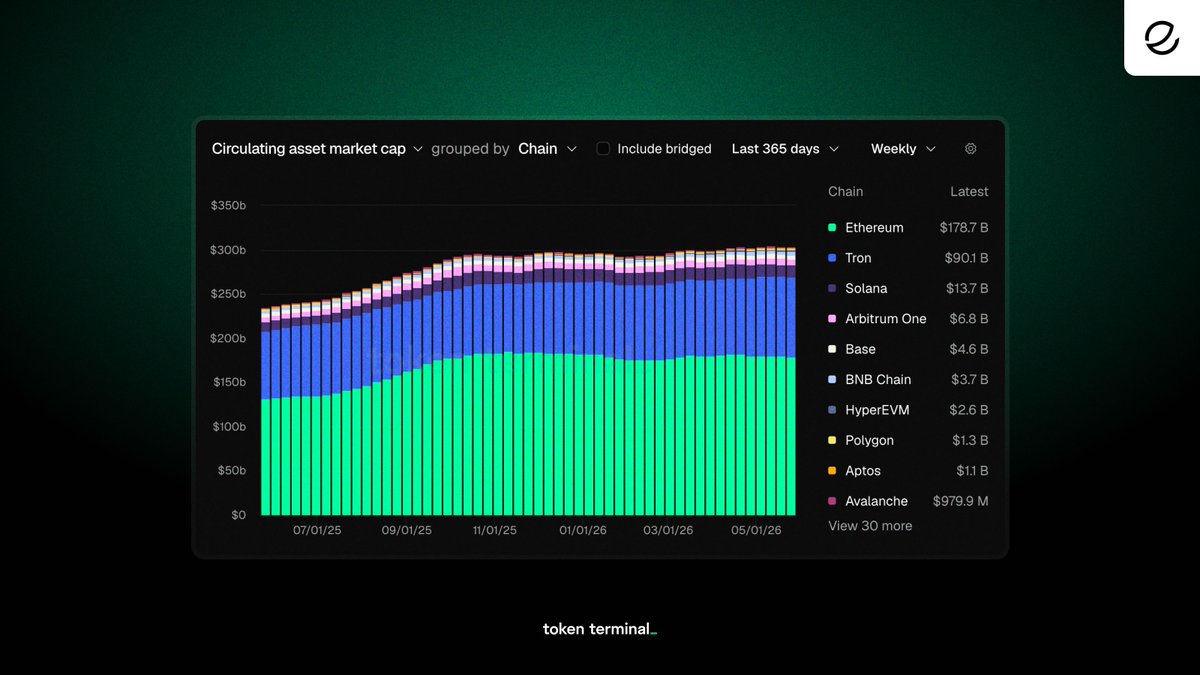The height and width of the screenshot is (675, 1200).
Task: Enable the Include bridged checkbox
Action: click(x=603, y=148)
